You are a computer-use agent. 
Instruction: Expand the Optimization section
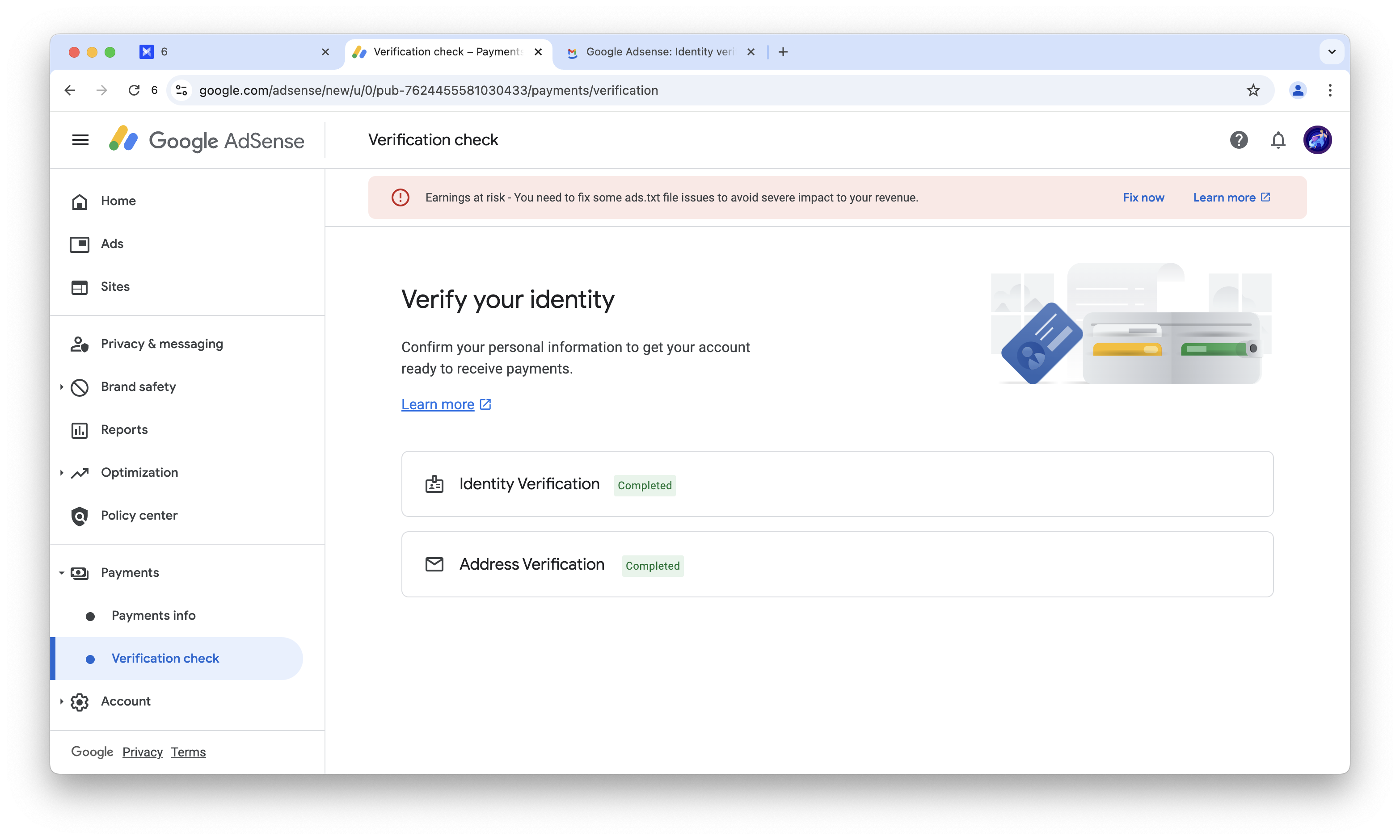coord(62,473)
